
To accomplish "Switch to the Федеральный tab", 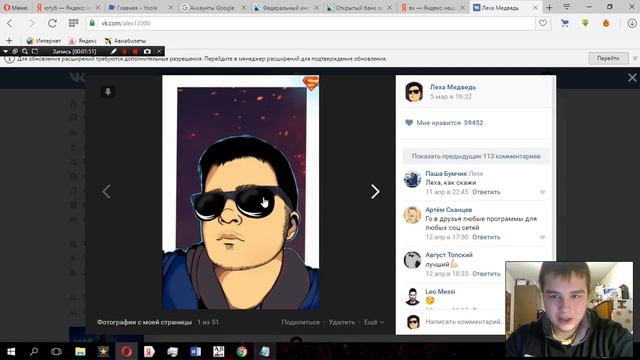I will point(286,7).
